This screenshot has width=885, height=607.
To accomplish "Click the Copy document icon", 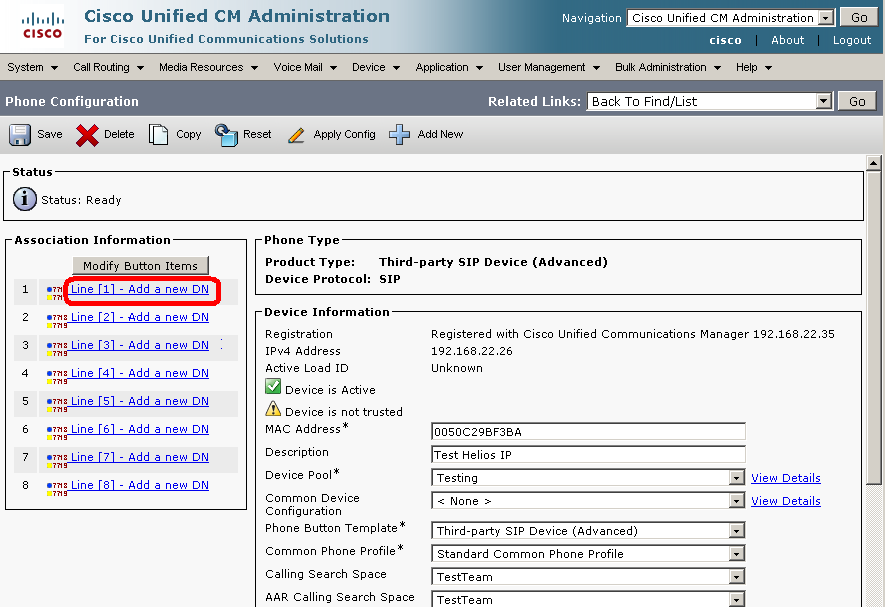I will coord(159,135).
